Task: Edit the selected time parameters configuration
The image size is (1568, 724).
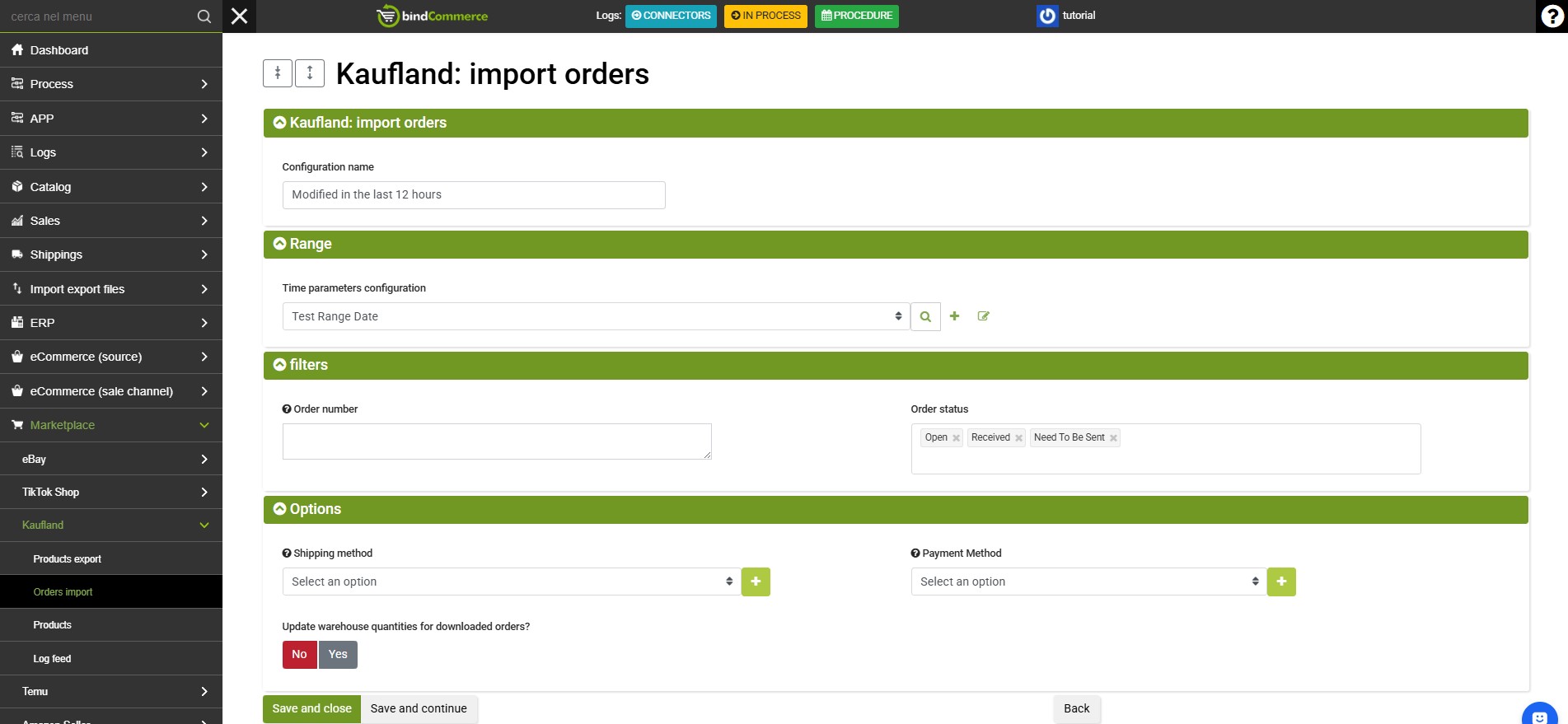Action: (983, 316)
